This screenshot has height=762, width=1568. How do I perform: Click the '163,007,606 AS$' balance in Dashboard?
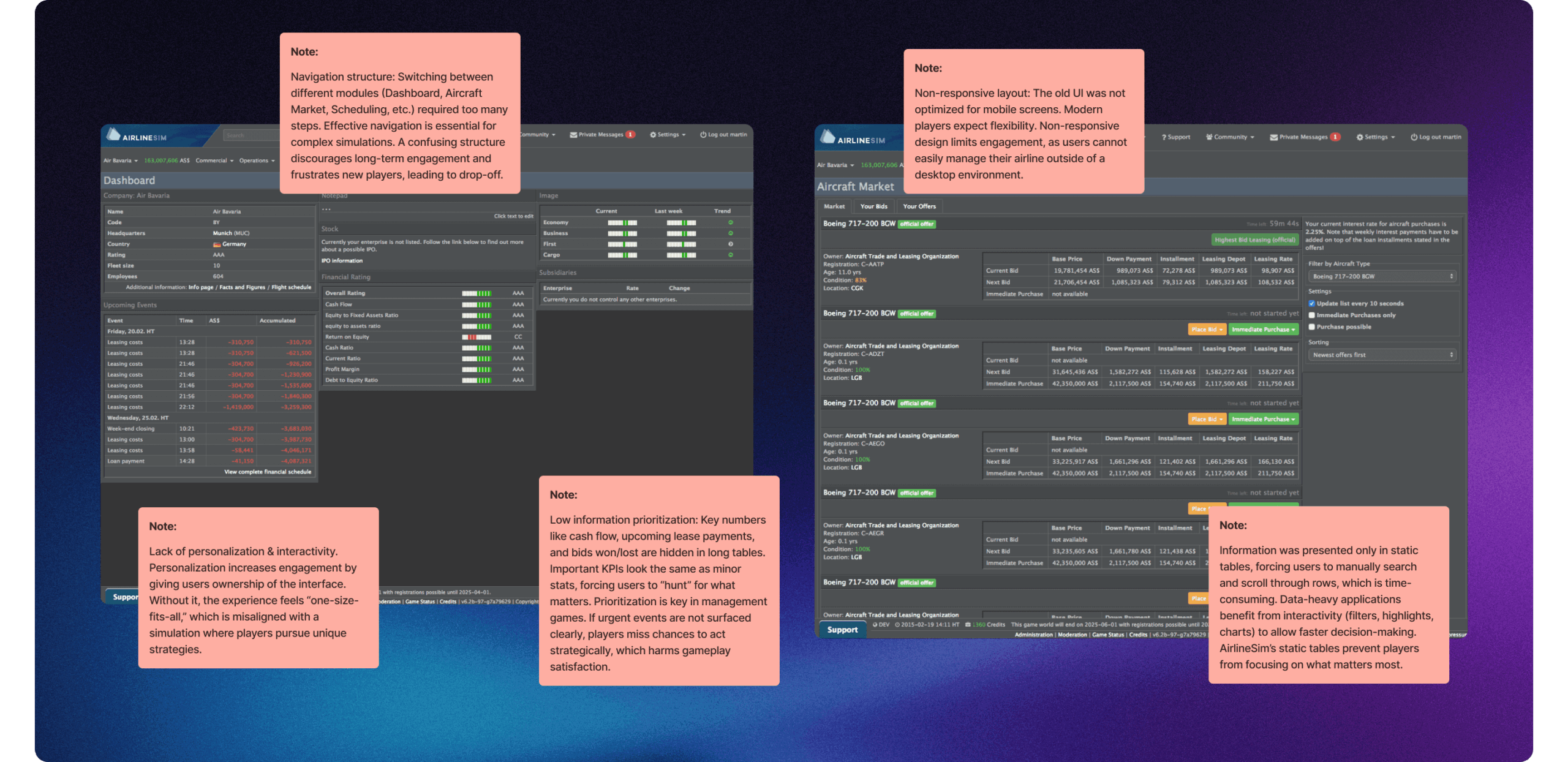pos(167,160)
